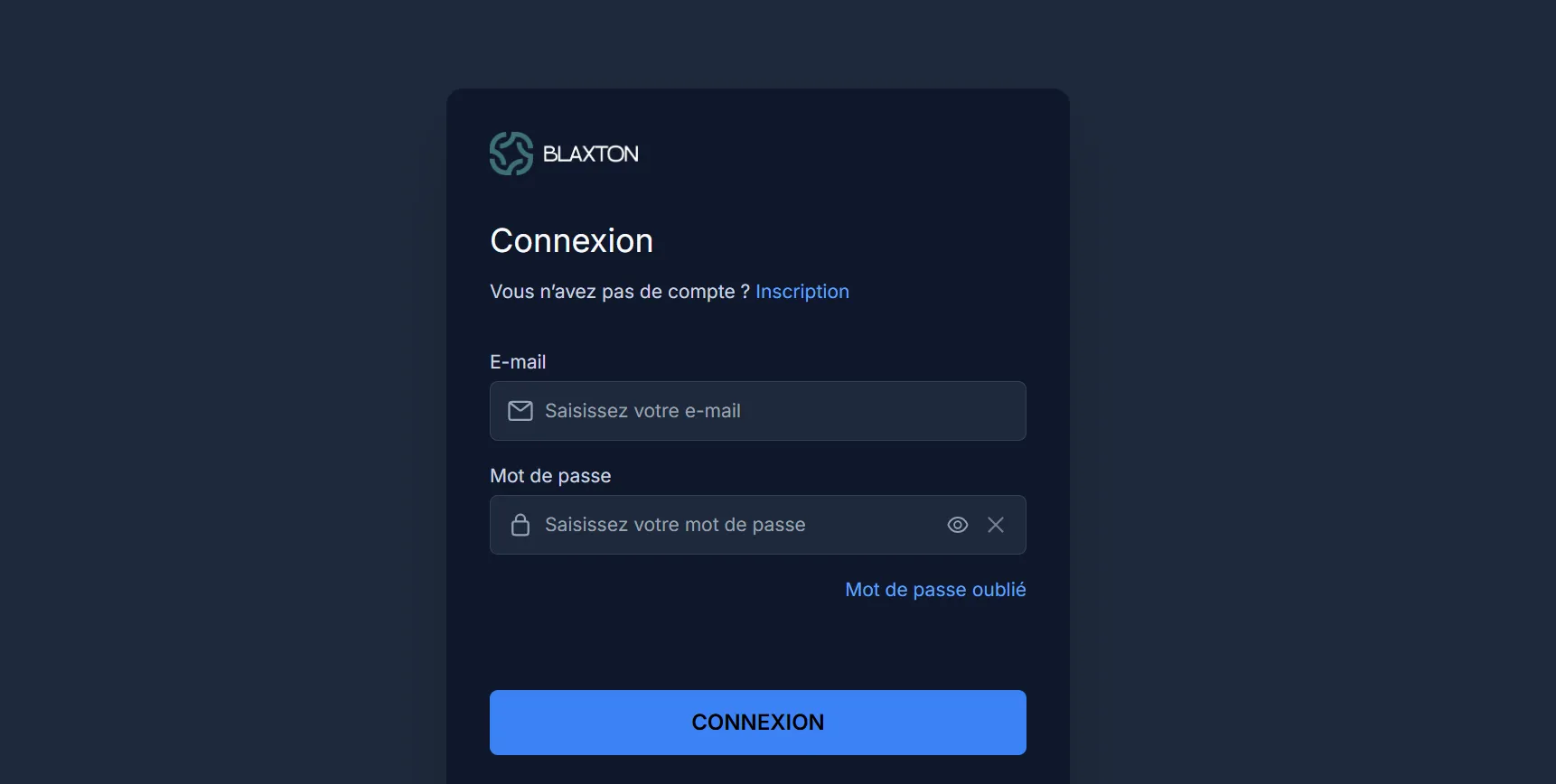Click Inscription to create an account

click(801, 291)
